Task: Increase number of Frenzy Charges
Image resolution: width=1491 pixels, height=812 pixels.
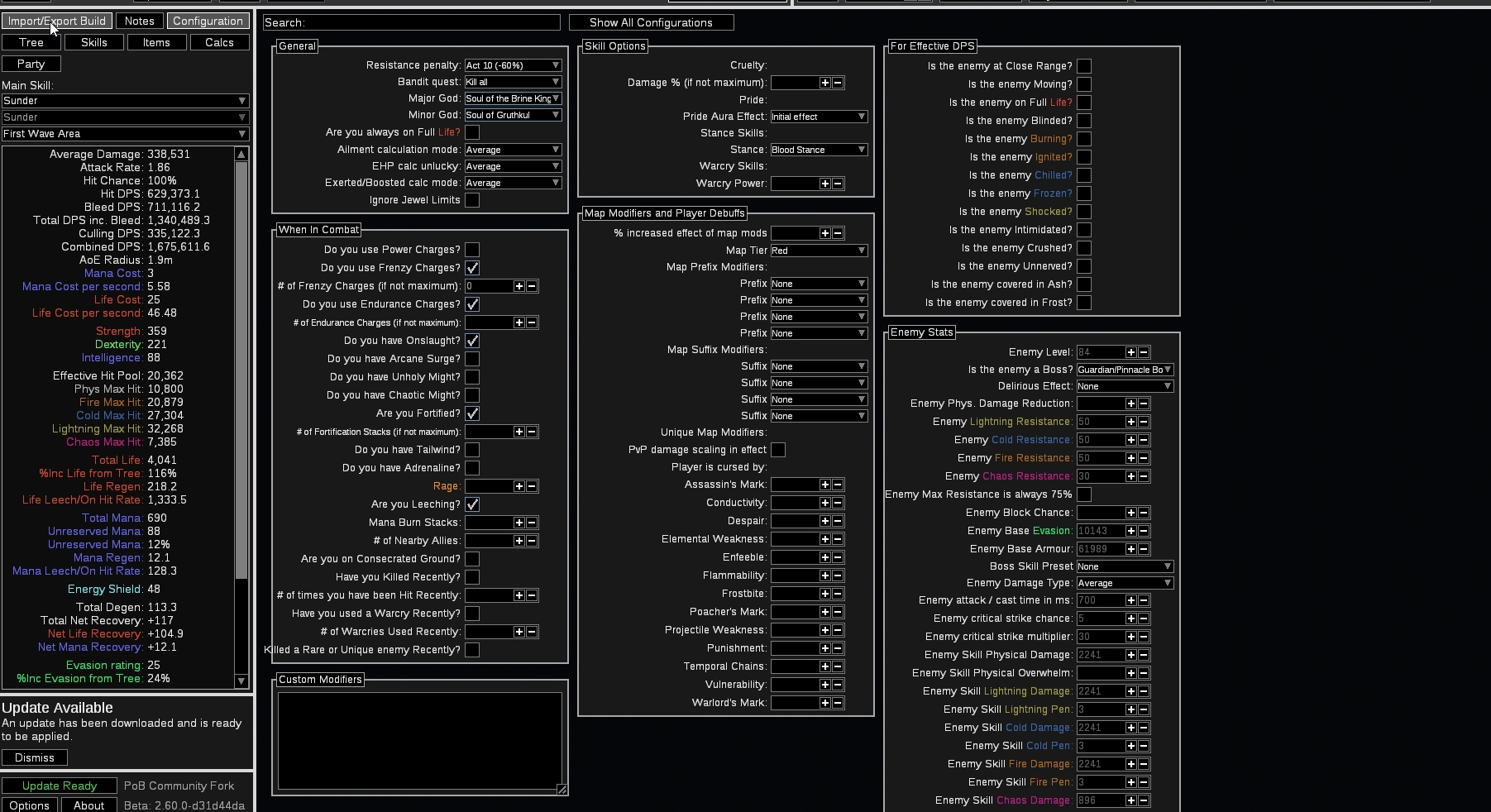Action: coord(519,286)
